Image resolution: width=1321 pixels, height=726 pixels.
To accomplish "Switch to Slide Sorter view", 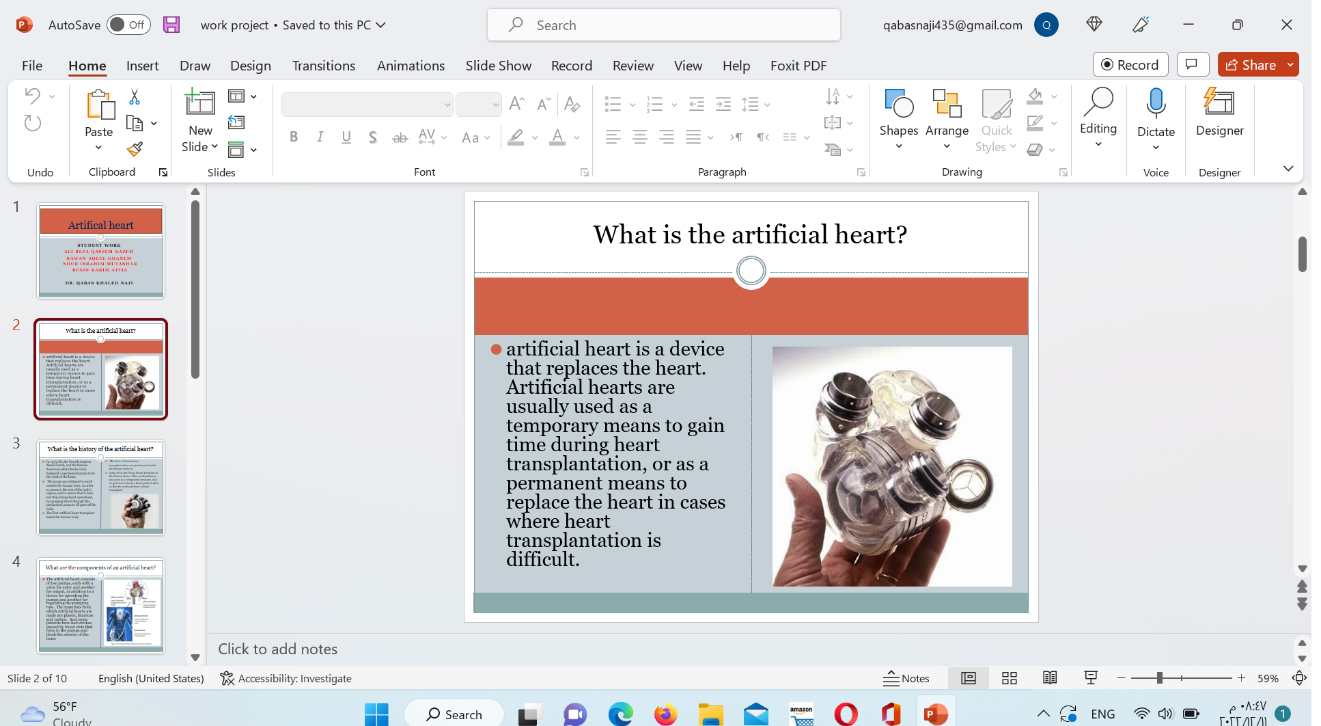I will click(1009, 678).
